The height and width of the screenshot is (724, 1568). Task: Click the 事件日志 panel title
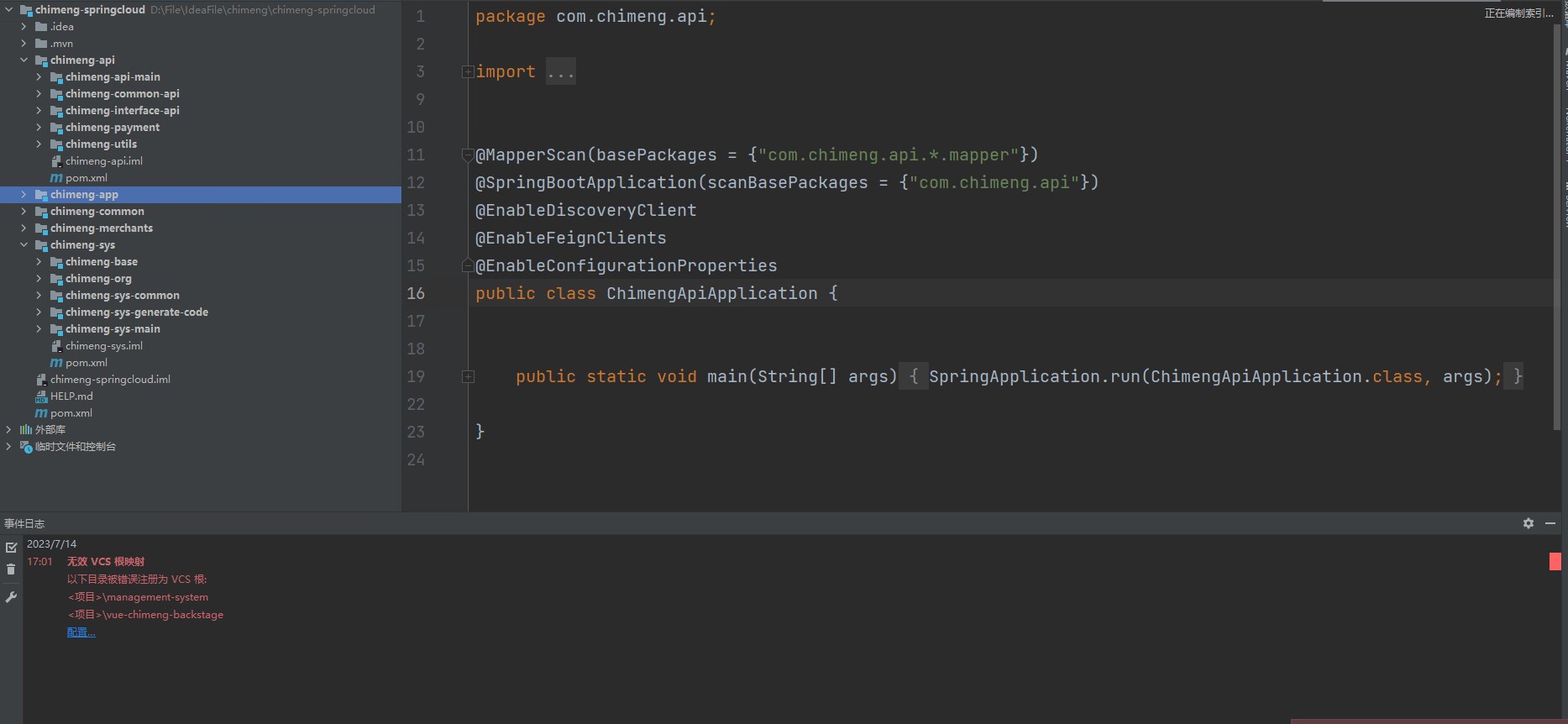pyautogui.click(x=24, y=523)
